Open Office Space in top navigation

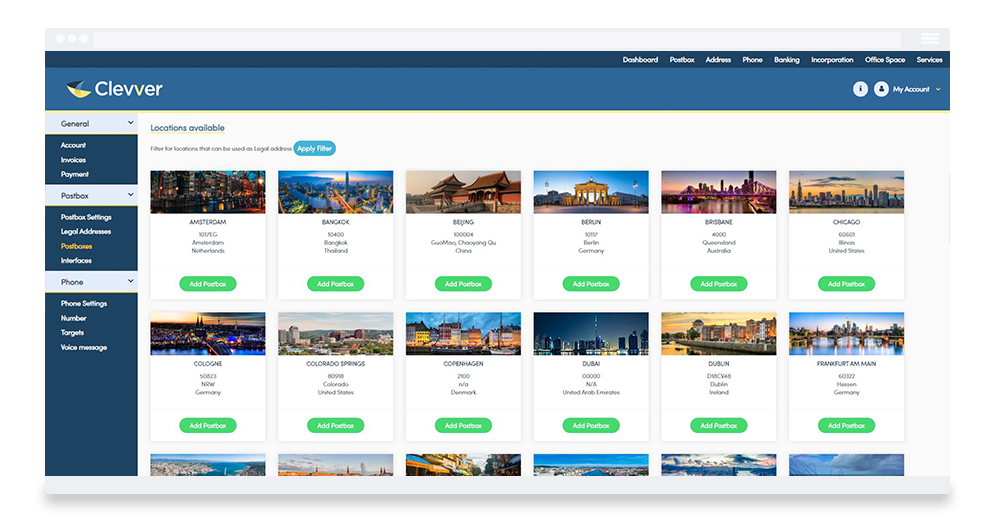[885, 60]
